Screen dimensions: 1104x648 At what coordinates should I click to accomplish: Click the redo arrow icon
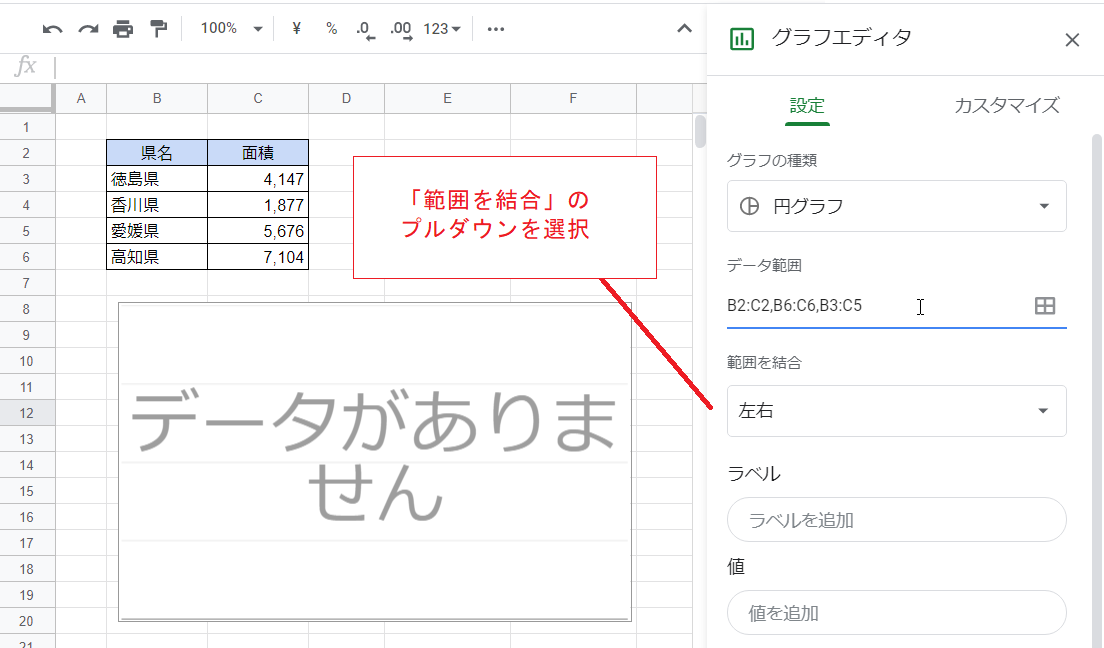(x=88, y=29)
